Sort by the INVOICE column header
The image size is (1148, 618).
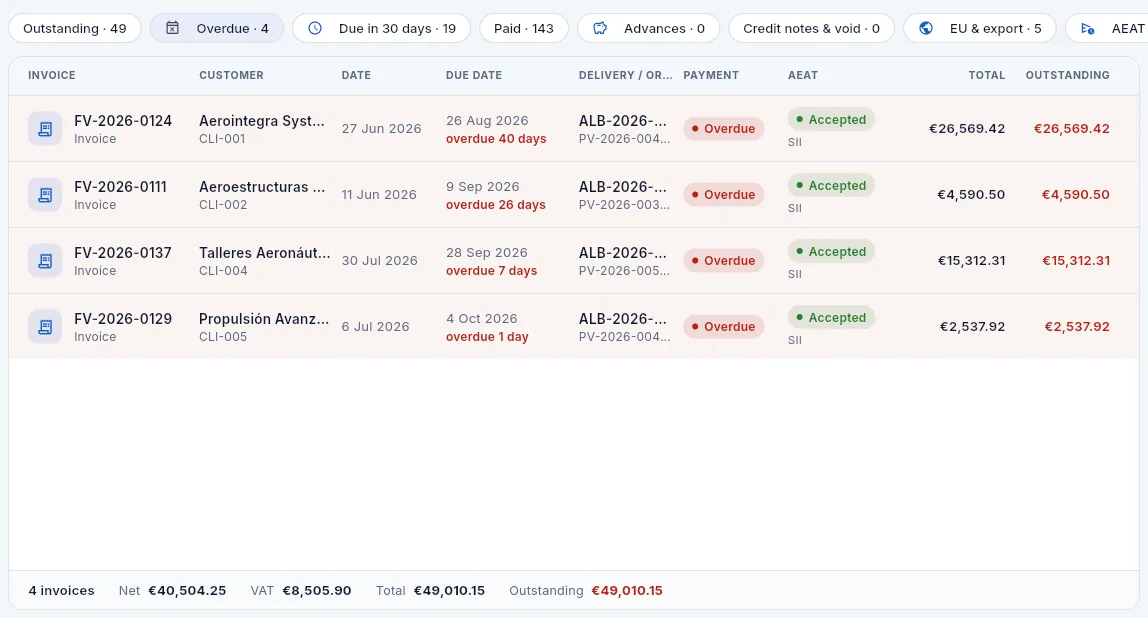52,75
